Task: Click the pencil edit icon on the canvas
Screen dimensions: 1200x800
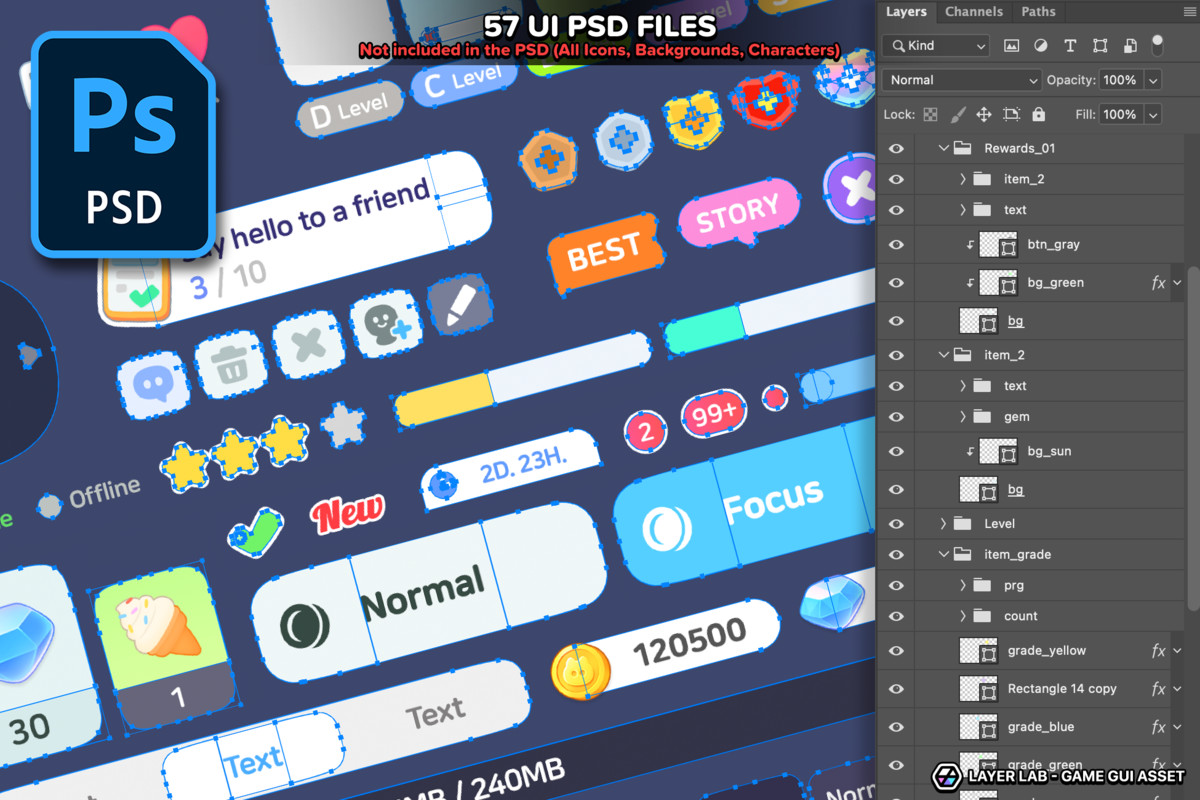Action: (x=458, y=305)
